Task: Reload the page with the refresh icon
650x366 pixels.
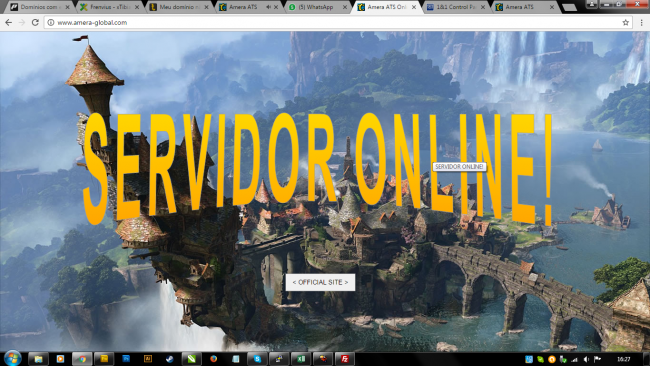Action: (35, 22)
